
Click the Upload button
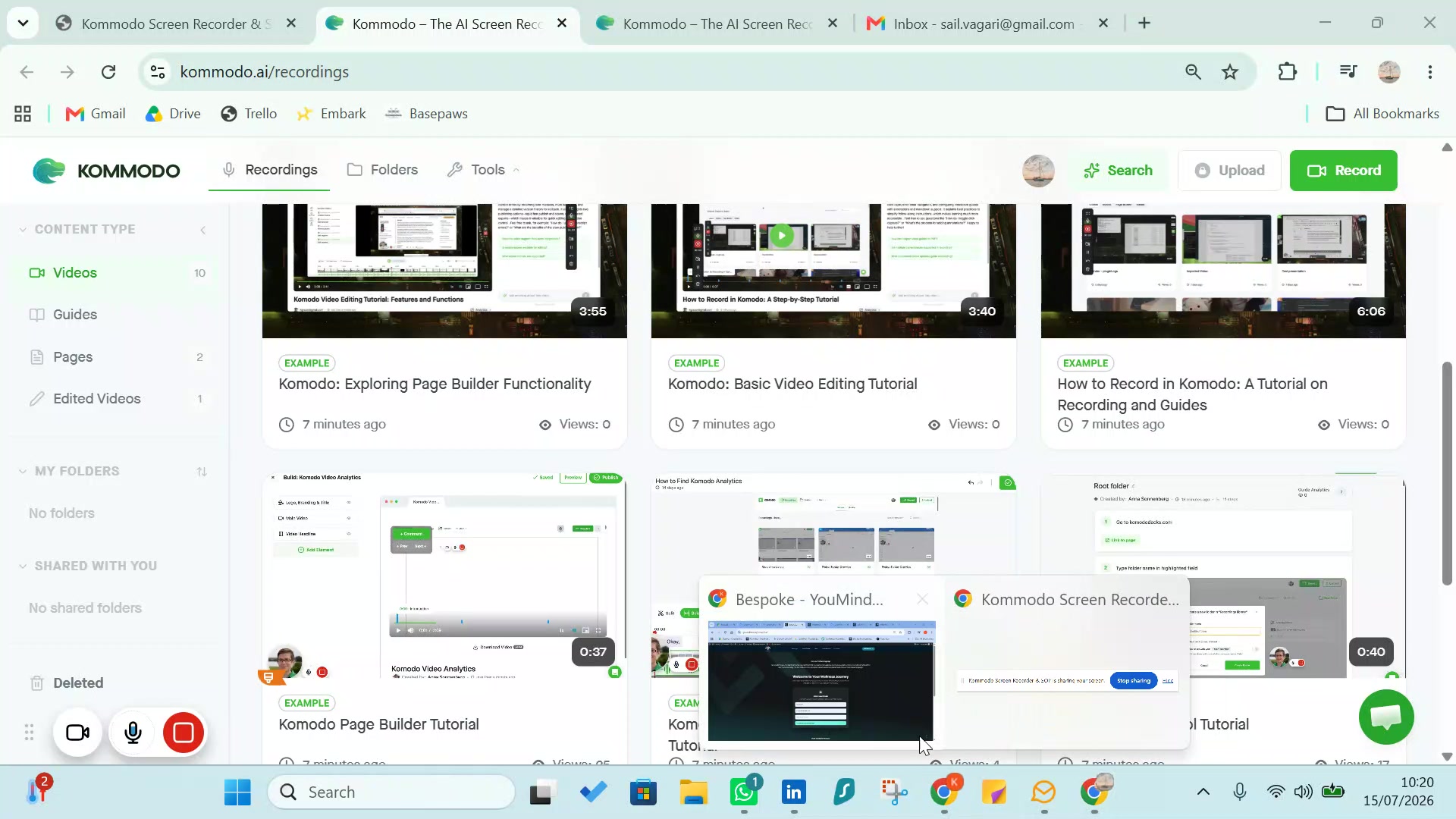tap(1229, 171)
